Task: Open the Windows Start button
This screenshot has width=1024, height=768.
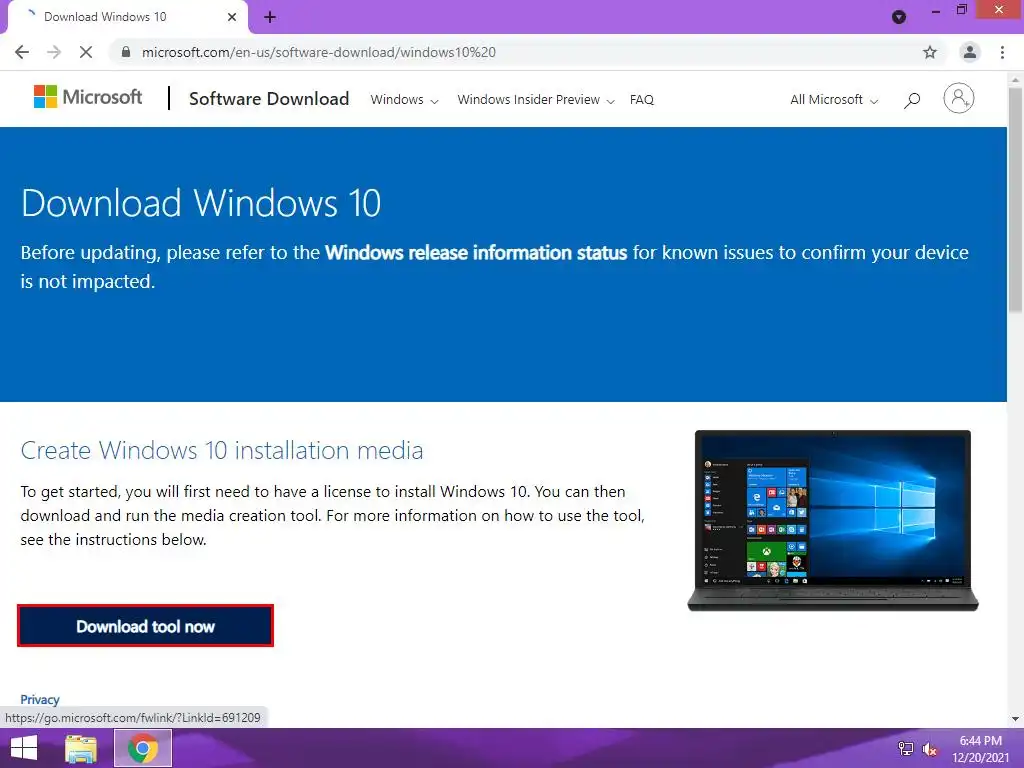Action: coord(24,748)
